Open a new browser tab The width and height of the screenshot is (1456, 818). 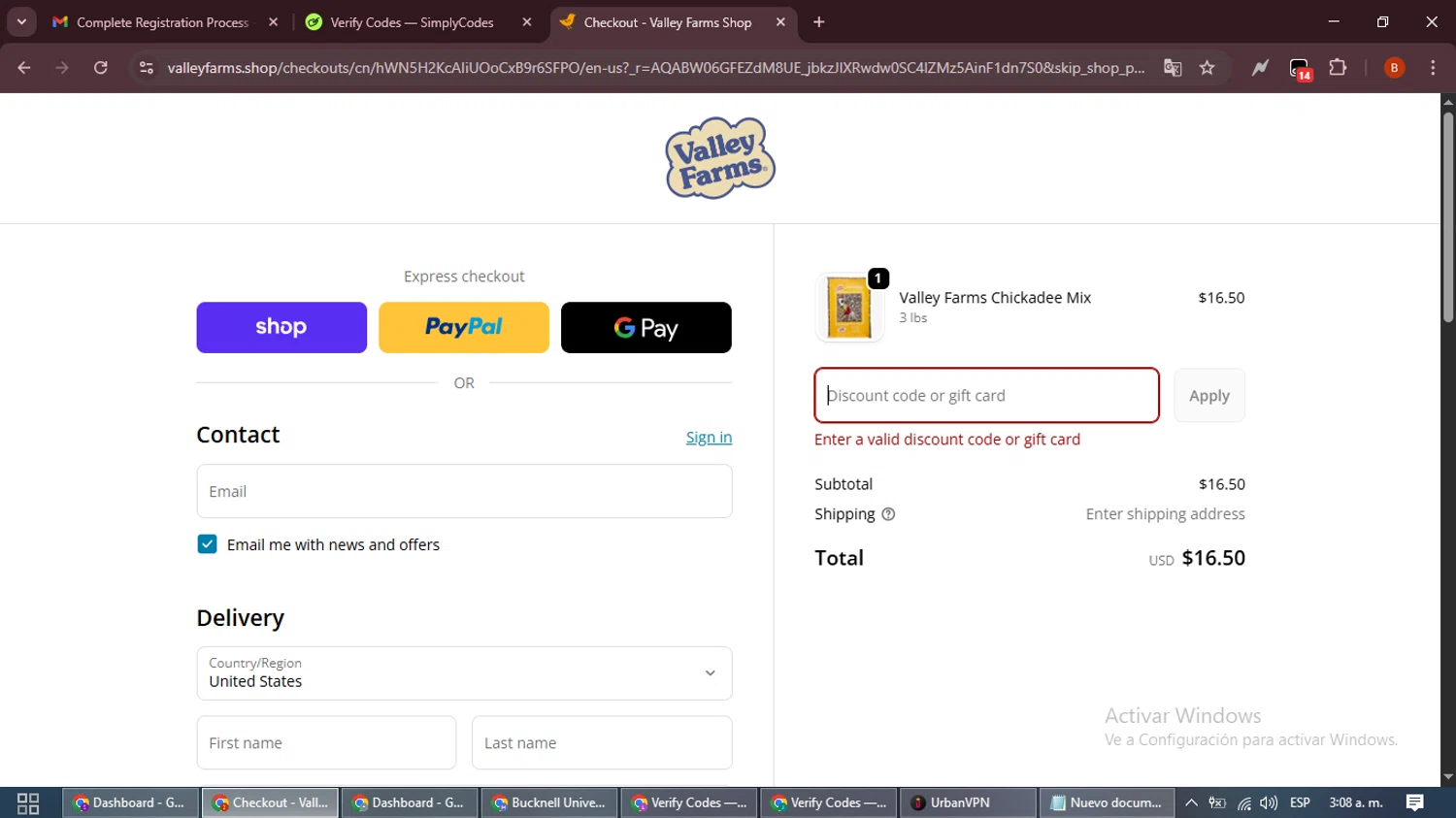pos(819,21)
